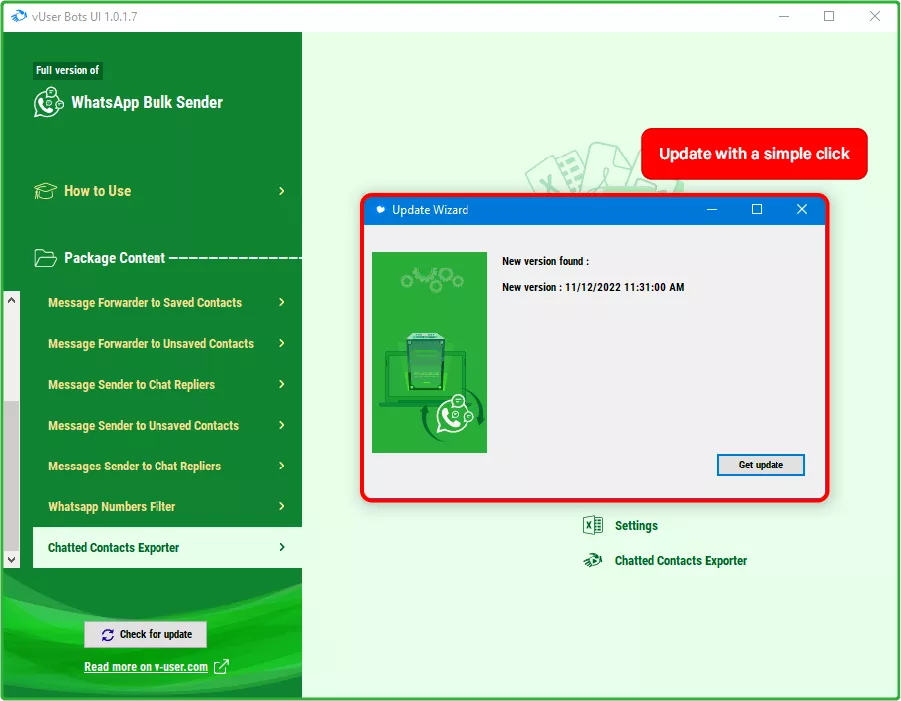This screenshot has height=701, width=901.
Task: Expand Message Sender to Unsaved Contacts arrow
Action: point(282,425)
